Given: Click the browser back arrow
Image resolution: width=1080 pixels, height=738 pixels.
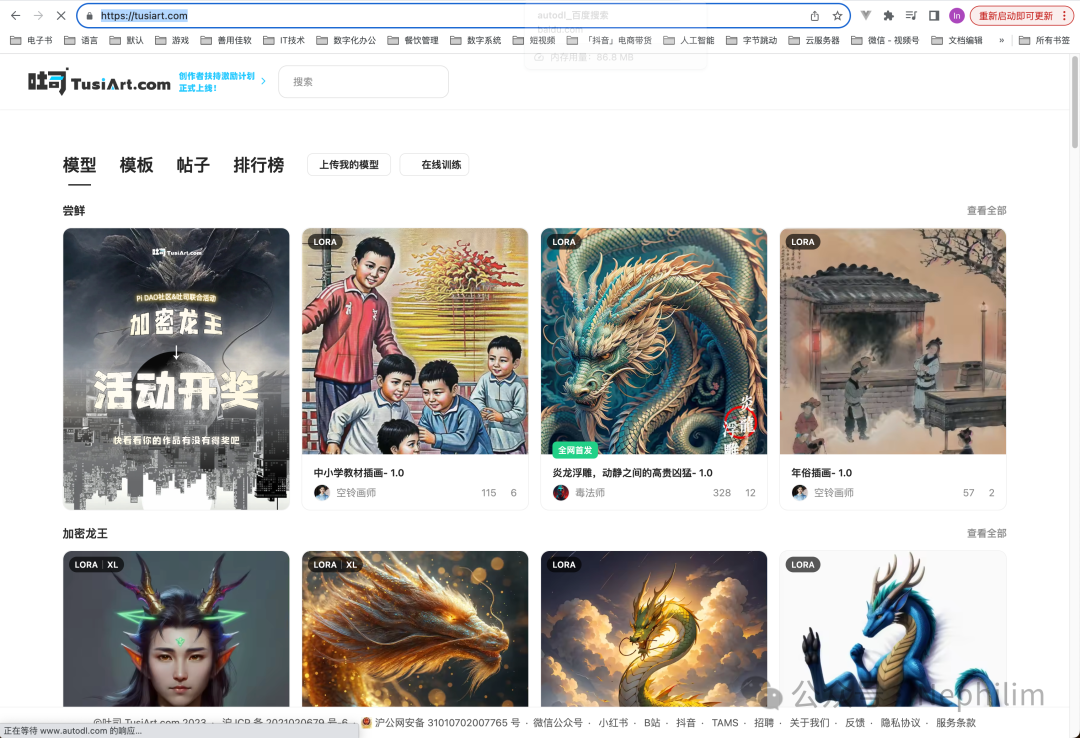Looking at the screenshot, I should point(15,15).
